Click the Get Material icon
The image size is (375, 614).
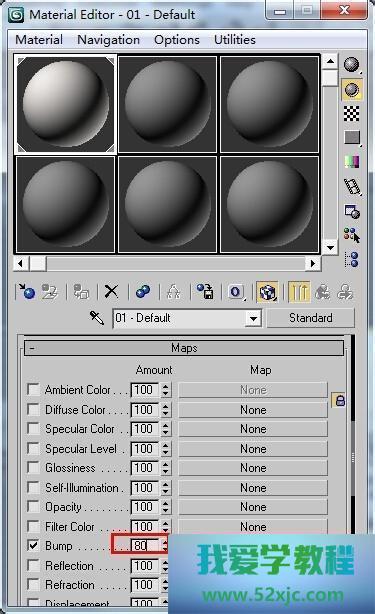tap(27, 292)
